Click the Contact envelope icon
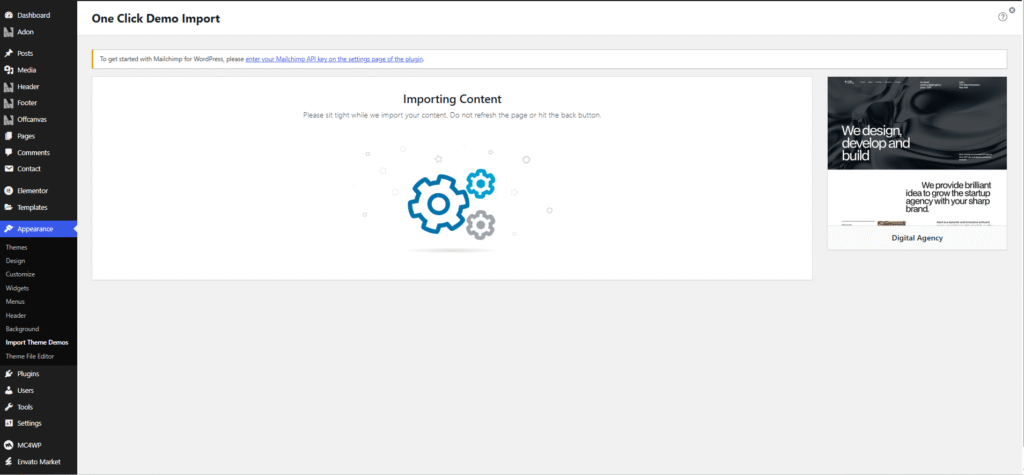This screenshot has width=1024, height=475. coord(8,169)
